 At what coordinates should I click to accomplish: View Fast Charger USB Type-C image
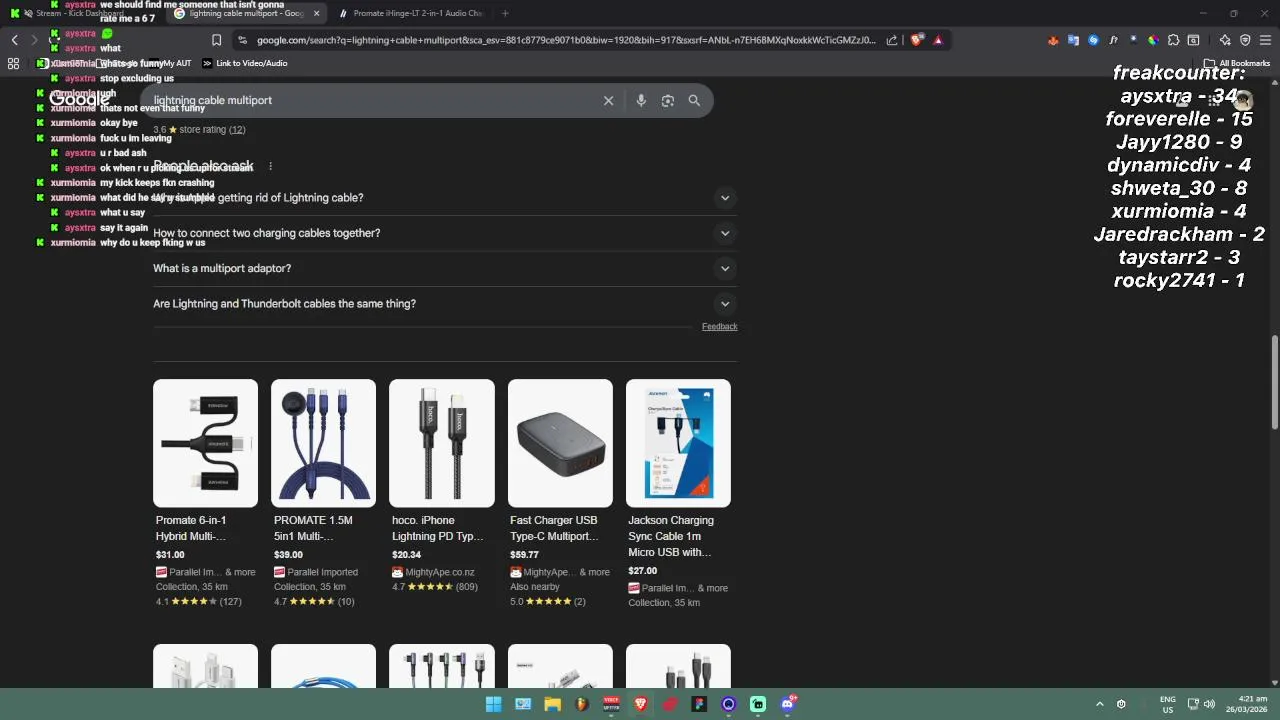point(560,443)
